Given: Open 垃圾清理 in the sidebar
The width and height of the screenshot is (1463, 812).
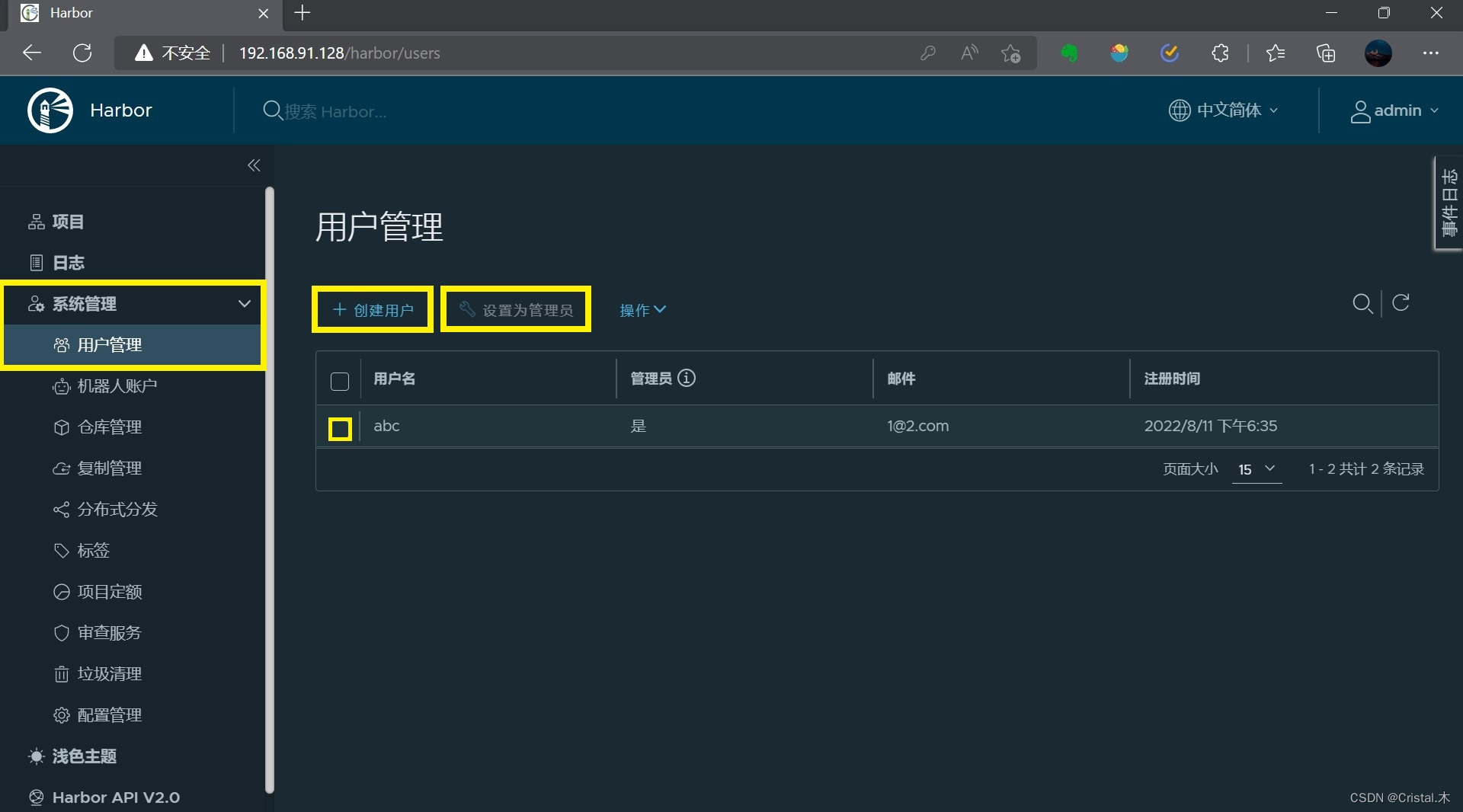Looking at the screenshot, I should coord(98,674).
